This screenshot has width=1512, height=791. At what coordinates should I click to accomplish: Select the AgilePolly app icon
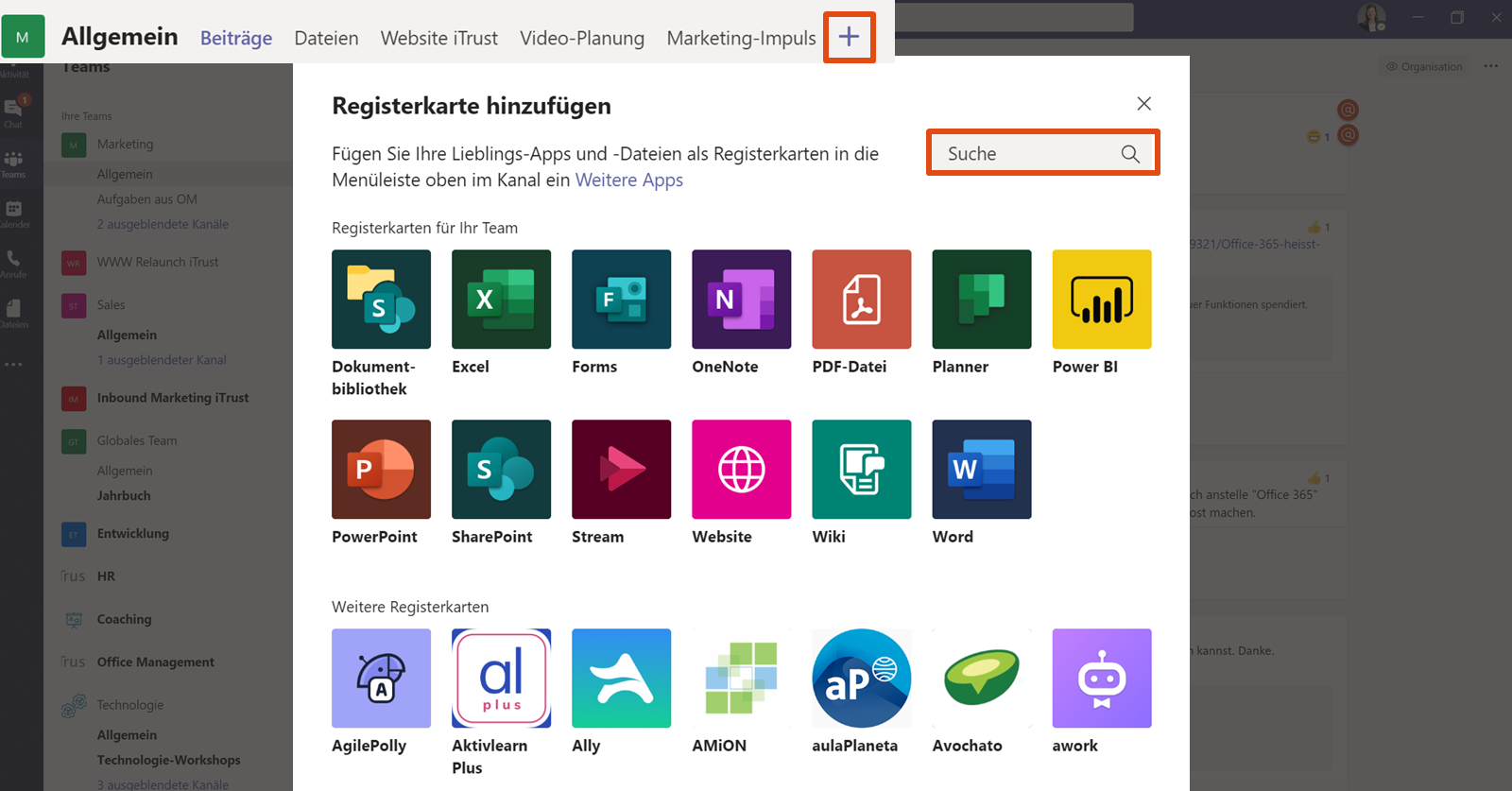(x=381, y=679)
